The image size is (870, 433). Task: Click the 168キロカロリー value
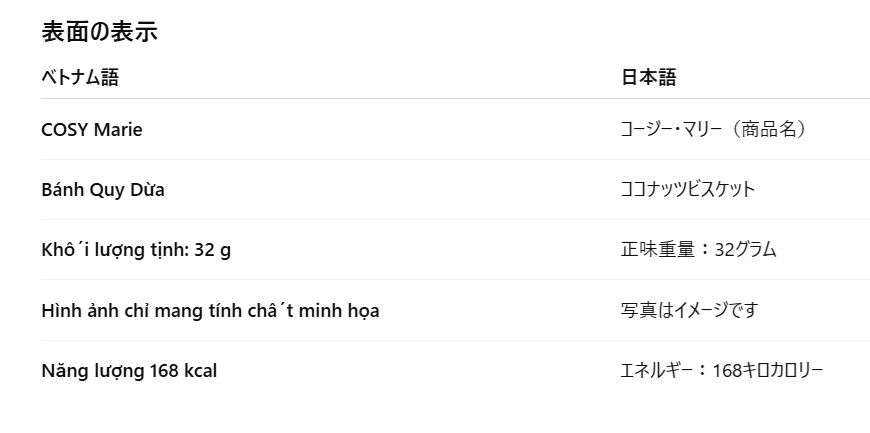click(x=768, y=371)
